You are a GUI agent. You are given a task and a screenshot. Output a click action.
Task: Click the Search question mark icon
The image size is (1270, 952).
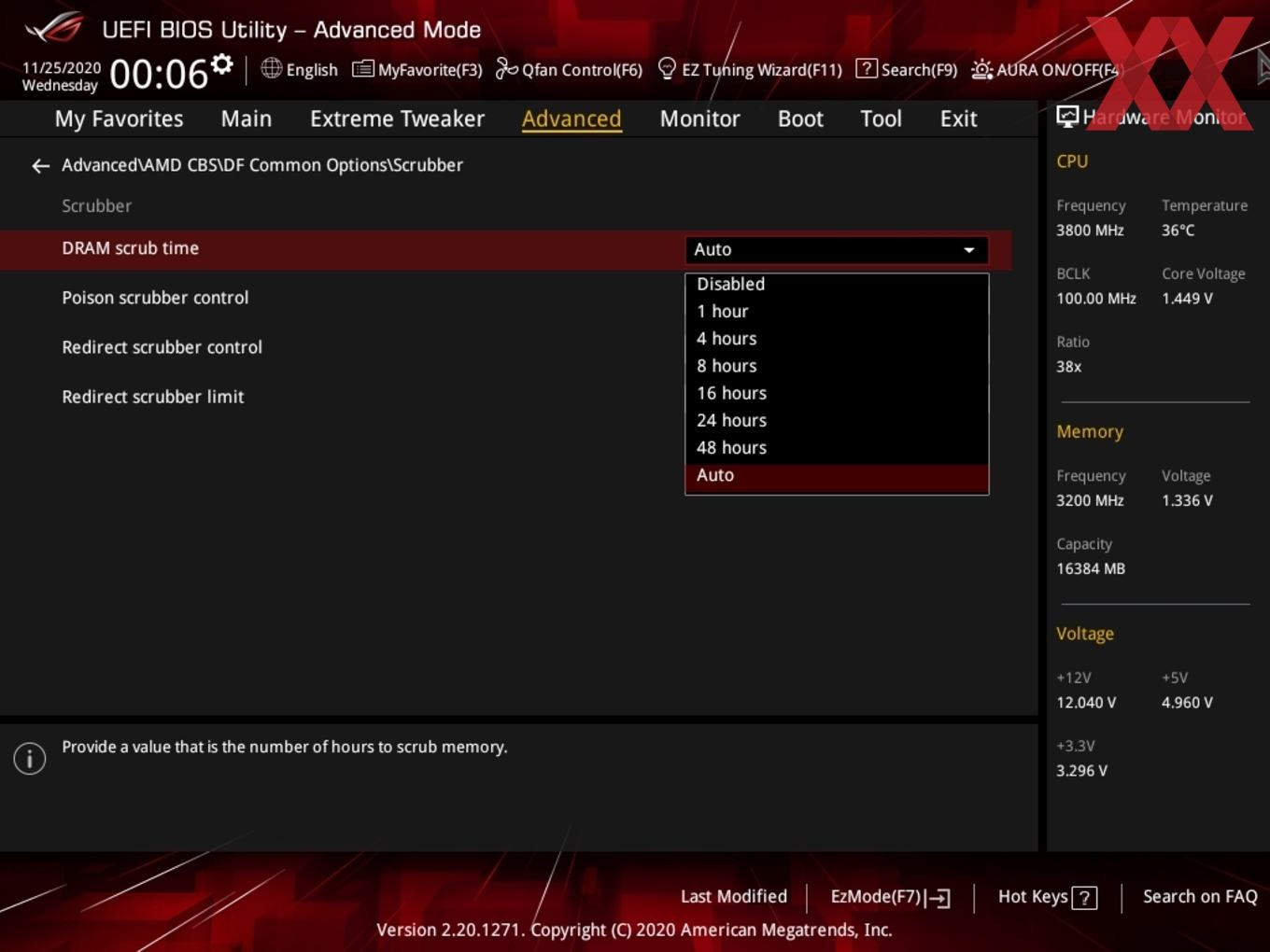coord(867,68)
